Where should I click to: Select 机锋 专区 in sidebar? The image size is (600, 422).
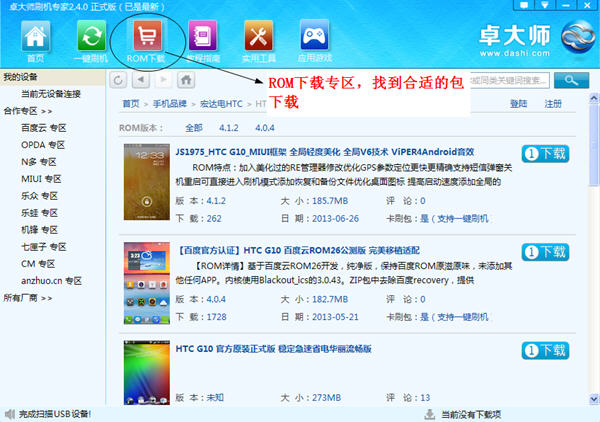(39, 230)
